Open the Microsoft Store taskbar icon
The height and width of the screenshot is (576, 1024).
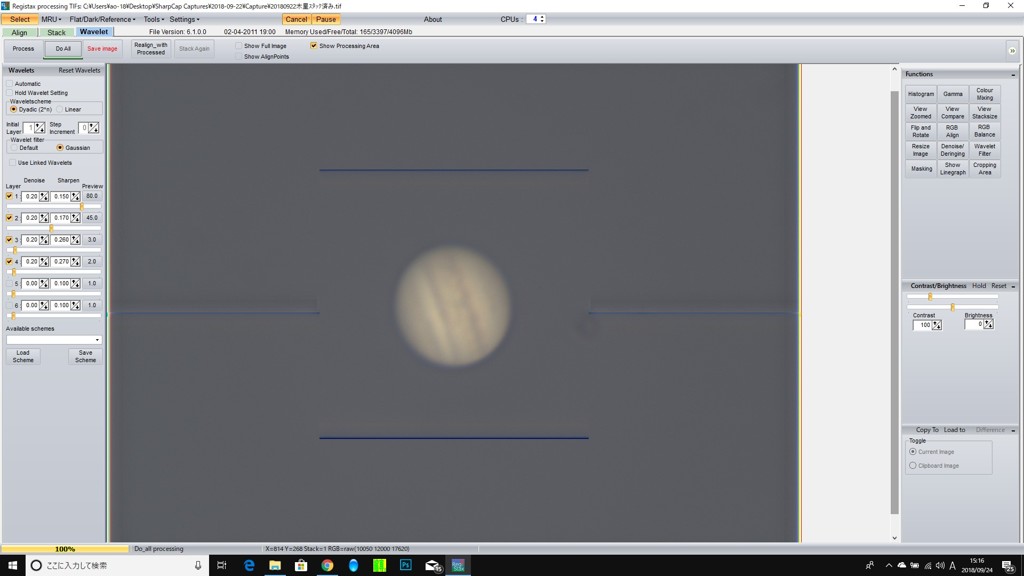(x=301, y=565)
